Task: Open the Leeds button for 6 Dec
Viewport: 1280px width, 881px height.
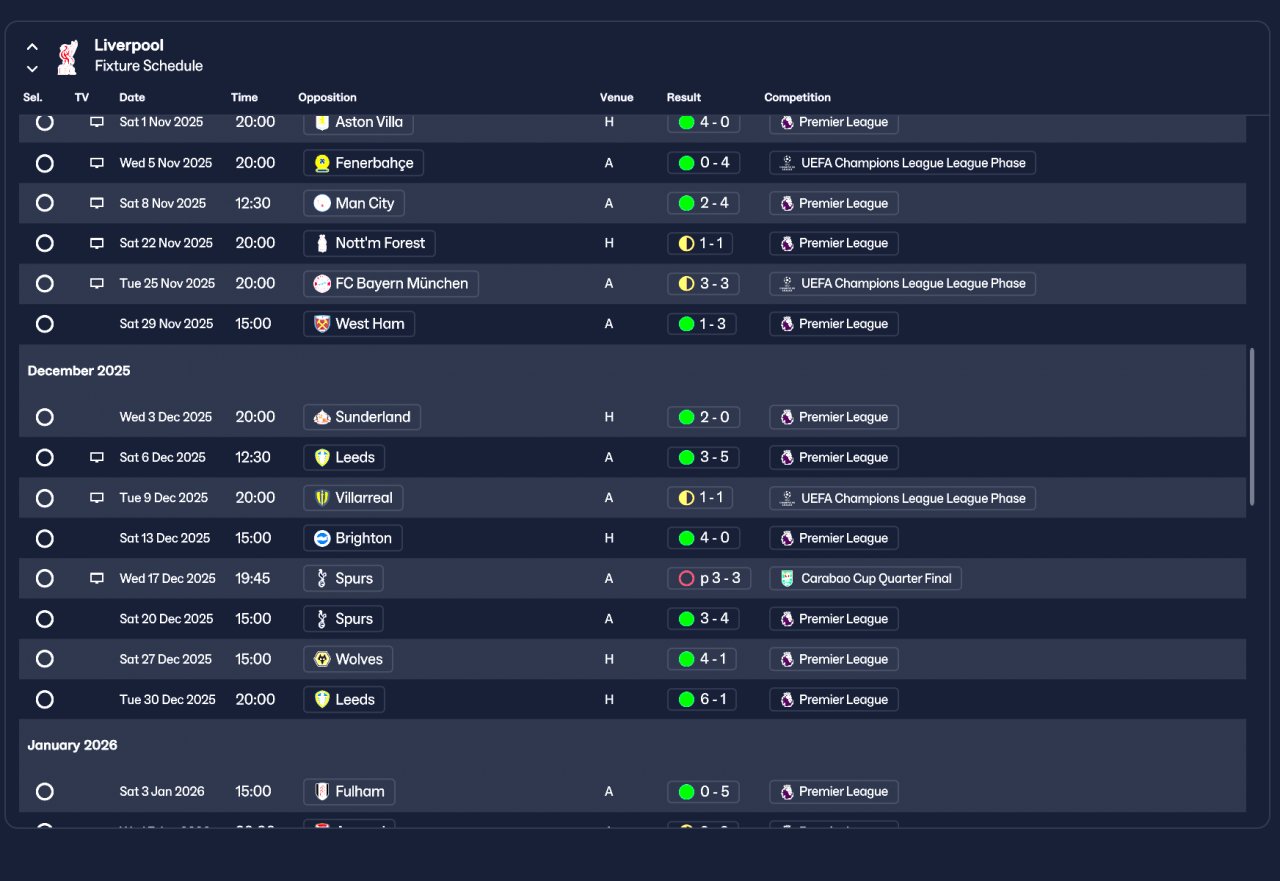Action: click(x=344, y=458)
